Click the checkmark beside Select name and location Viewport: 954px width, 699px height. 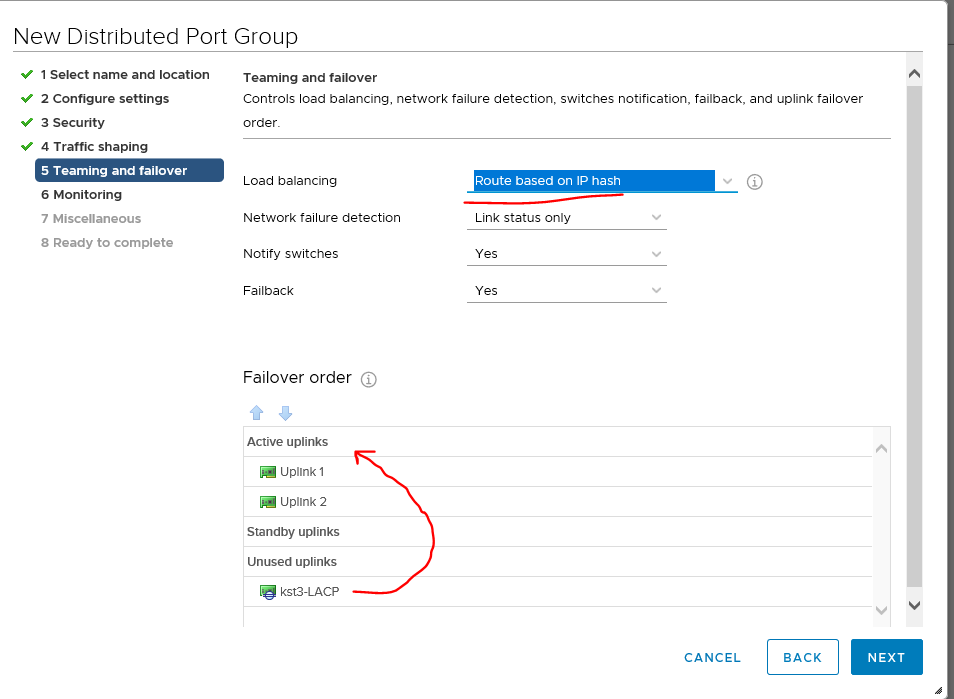click(26, 74)
